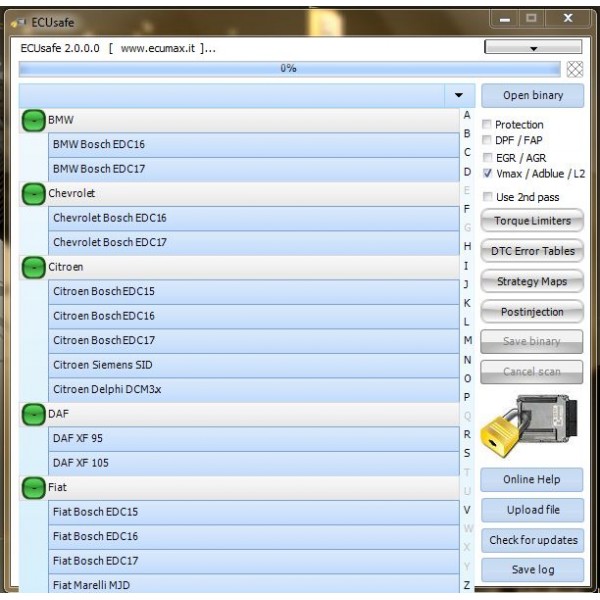Jump to letter V in alphabet index
This screenshot has width=600, height=600.
[x=467, y=510]
